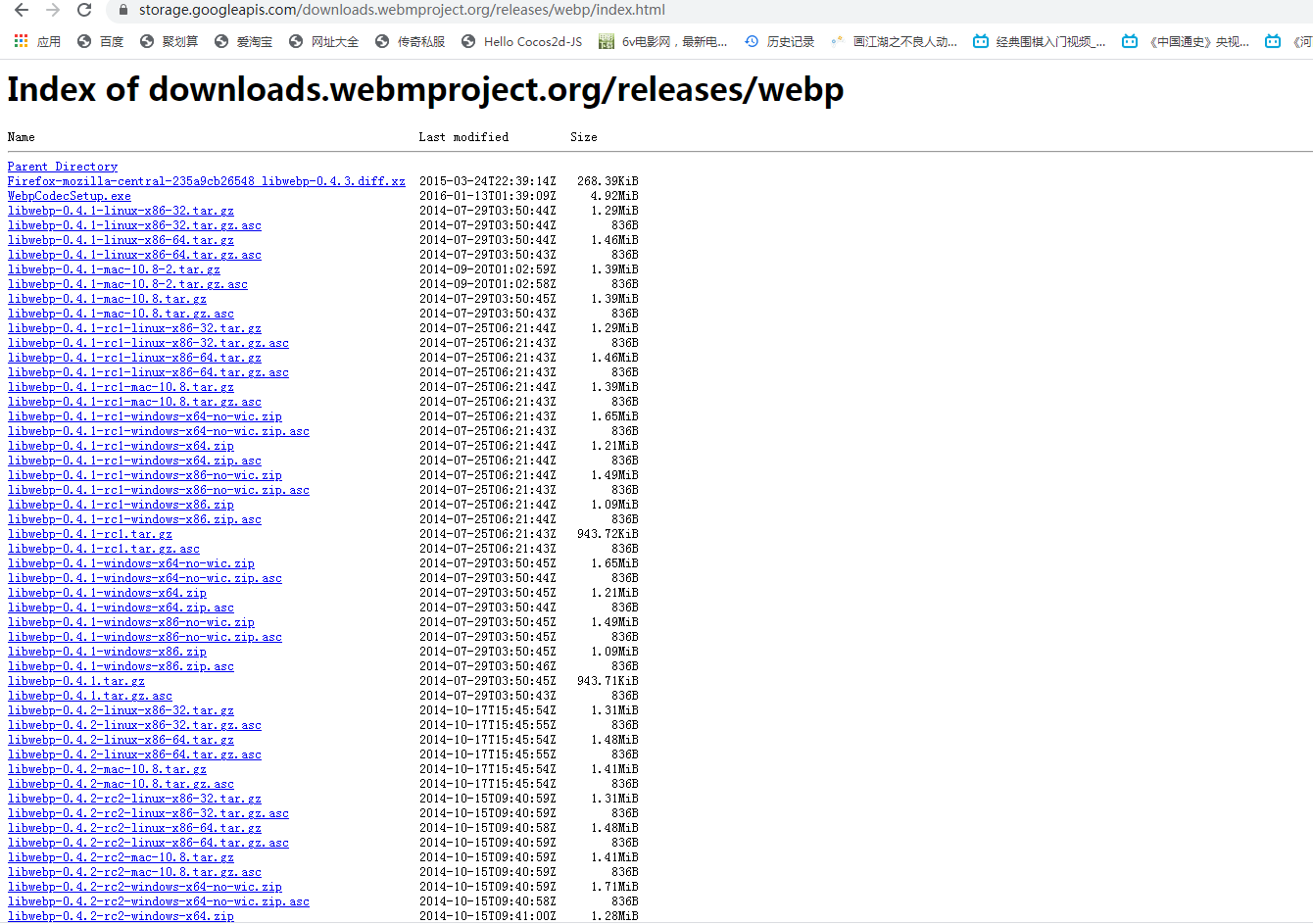Download libwebp-0.4.1-mac-10.8.tar.gz
This screenshot has height=924, width=1313.
(x=106, y=298)
